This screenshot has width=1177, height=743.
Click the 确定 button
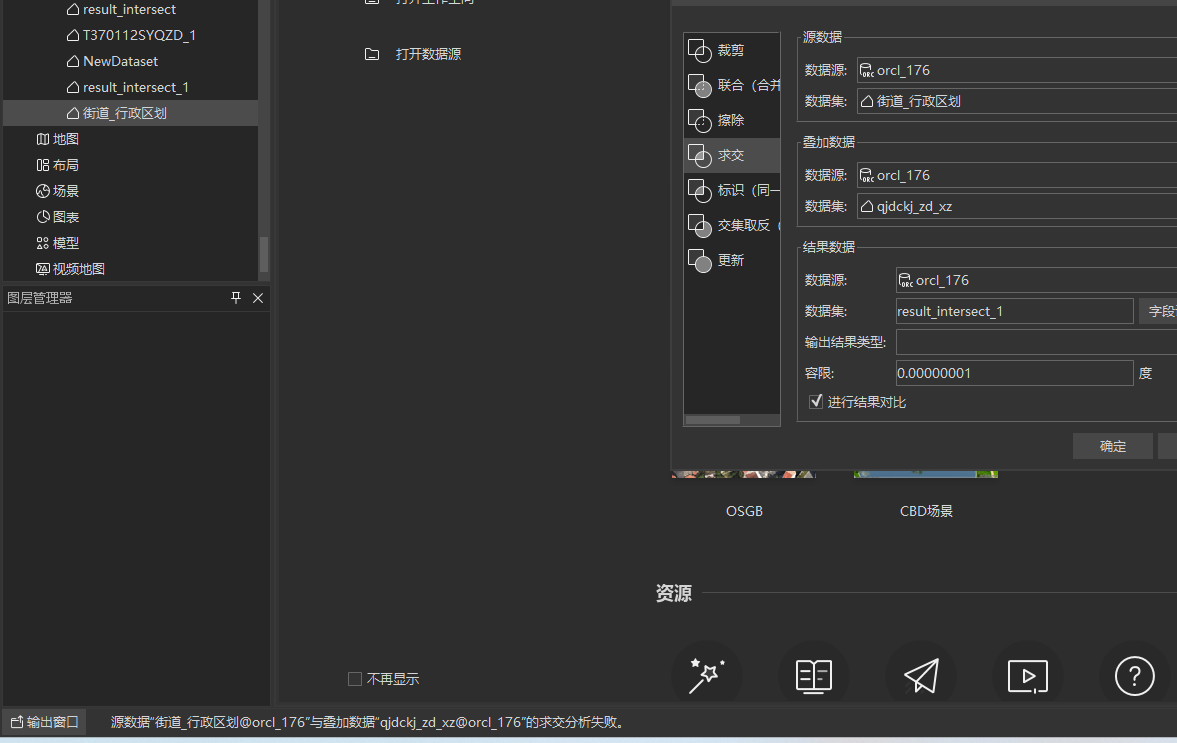click(x=1112, y=446)
